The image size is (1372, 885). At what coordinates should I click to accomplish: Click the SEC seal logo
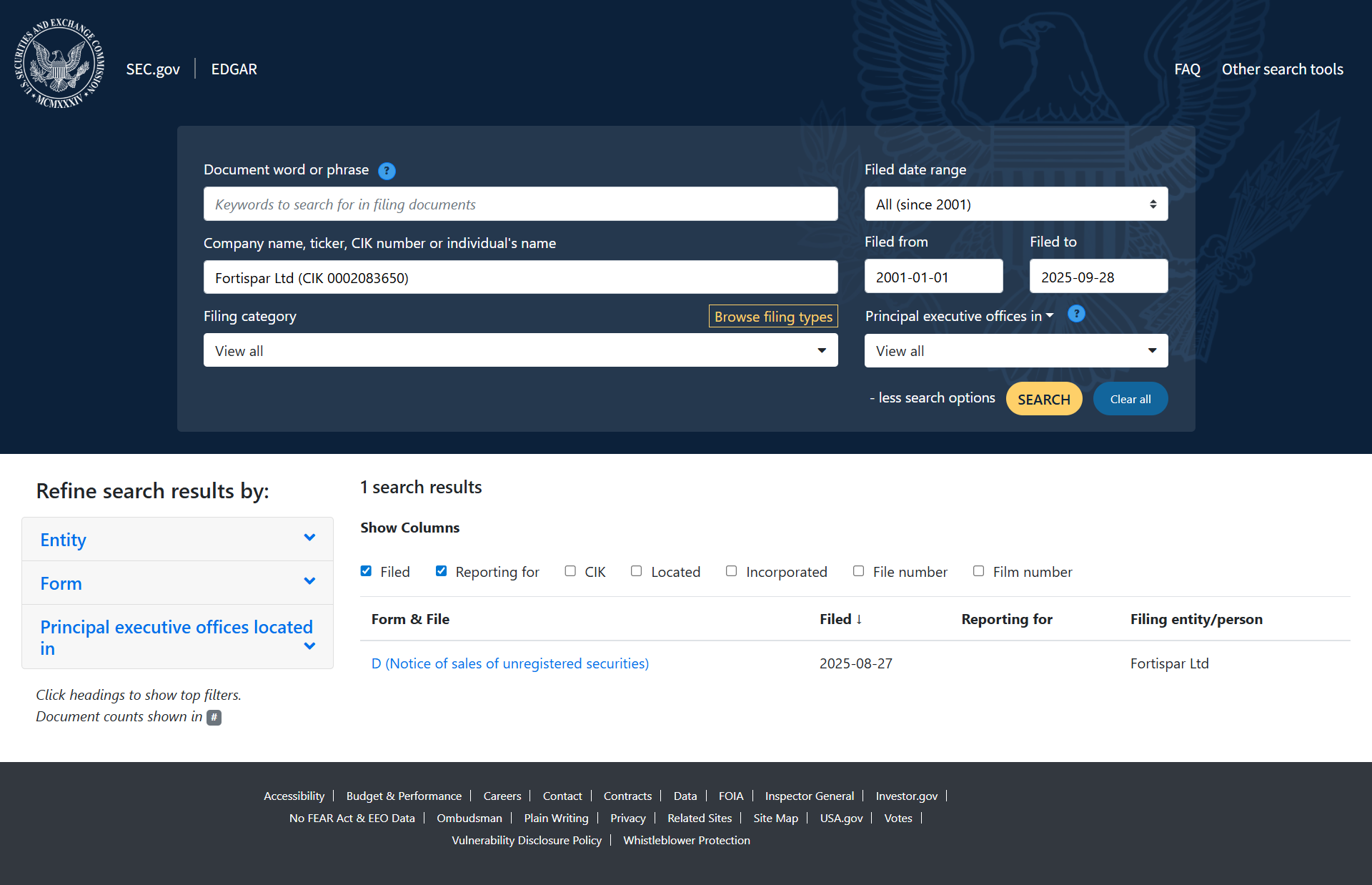click(60, 64)
